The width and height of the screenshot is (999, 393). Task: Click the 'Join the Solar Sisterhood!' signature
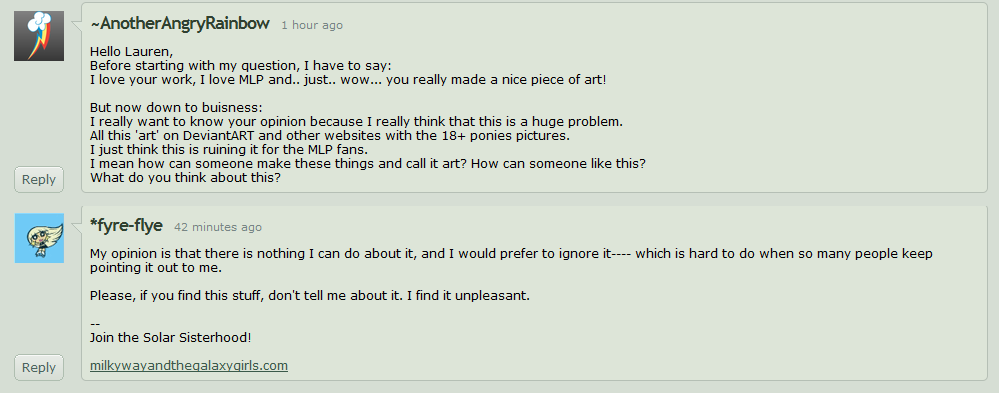tap(170, 338)
